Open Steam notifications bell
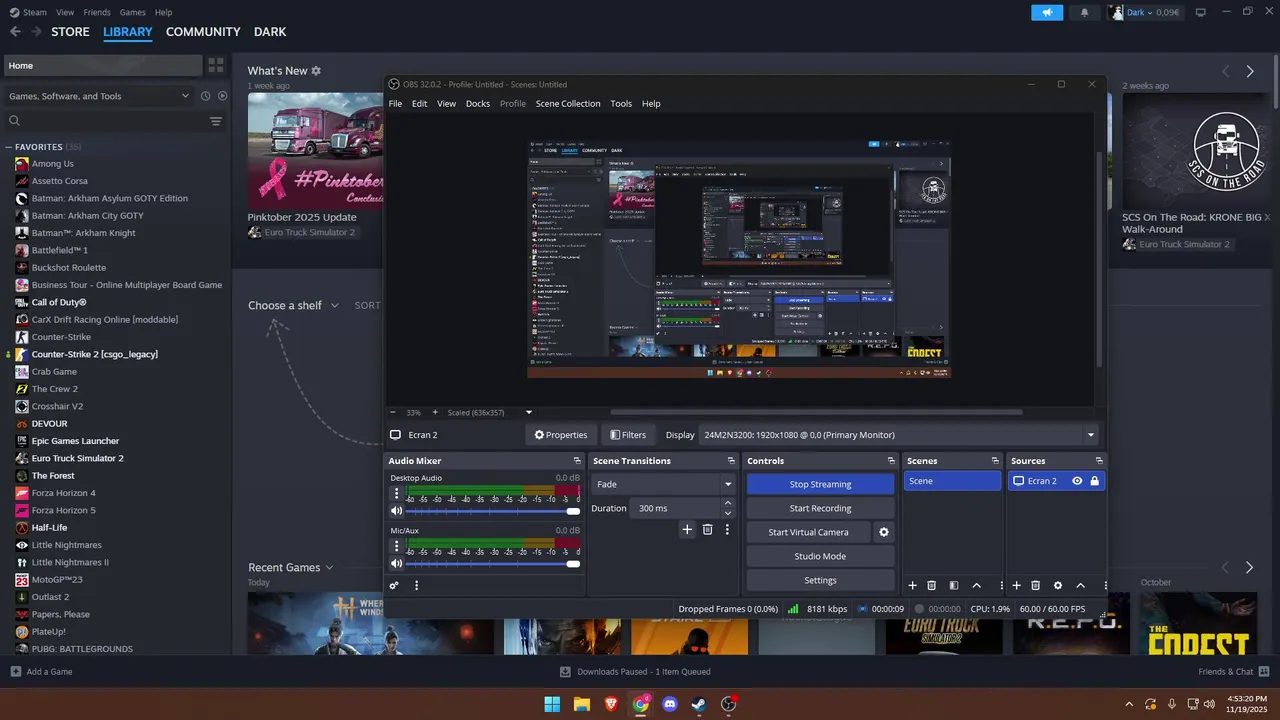Image resolution: width=1280 pixels, height=720 pixels. point(1085,12)
